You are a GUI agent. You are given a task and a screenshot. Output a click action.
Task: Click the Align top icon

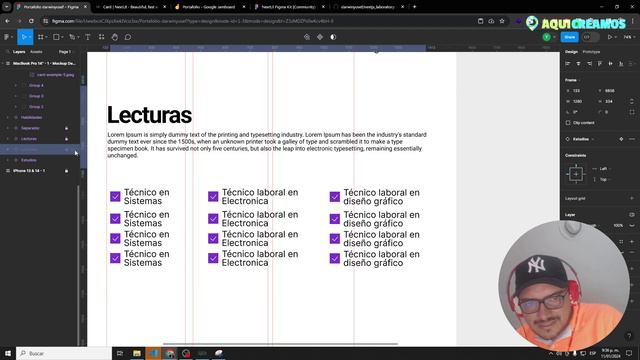pyautogui.click(x=600, y=64)
